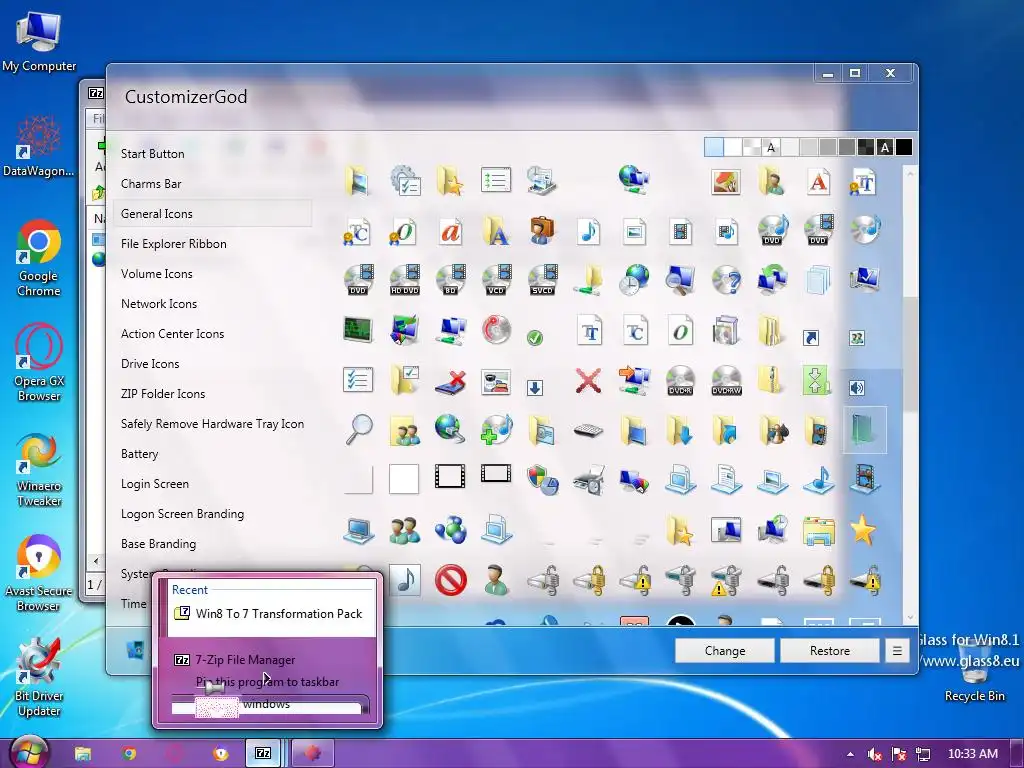Pick the light blue preview background swatch
This screenshot has height=768, width=1024.
(714, 148)
